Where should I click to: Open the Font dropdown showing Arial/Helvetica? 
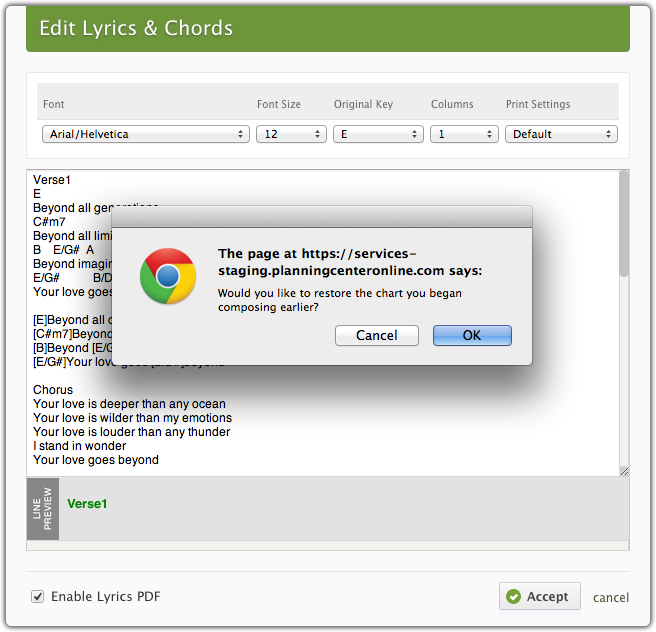pos(145,134)
